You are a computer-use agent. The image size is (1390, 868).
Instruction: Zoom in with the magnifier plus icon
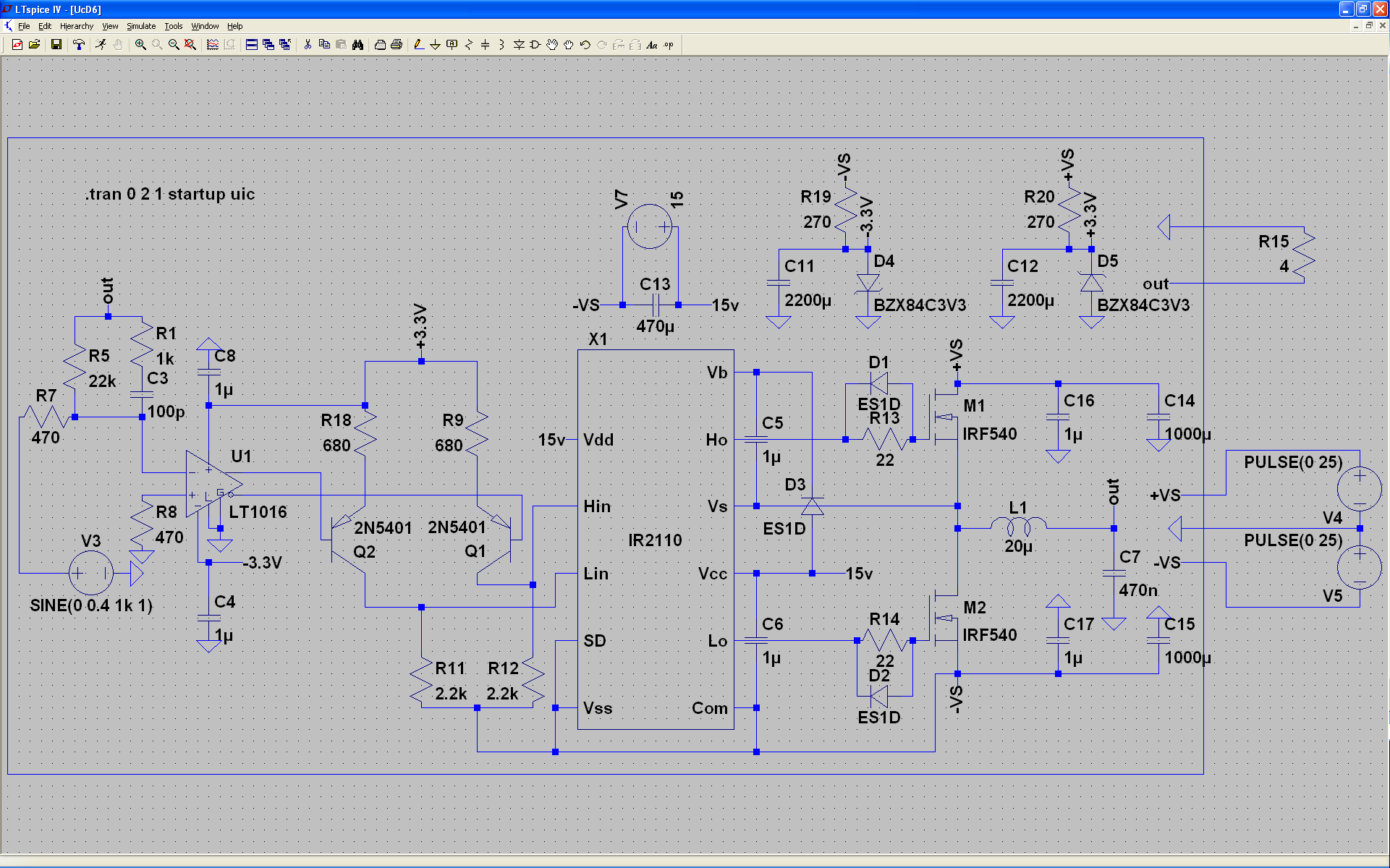140,45
